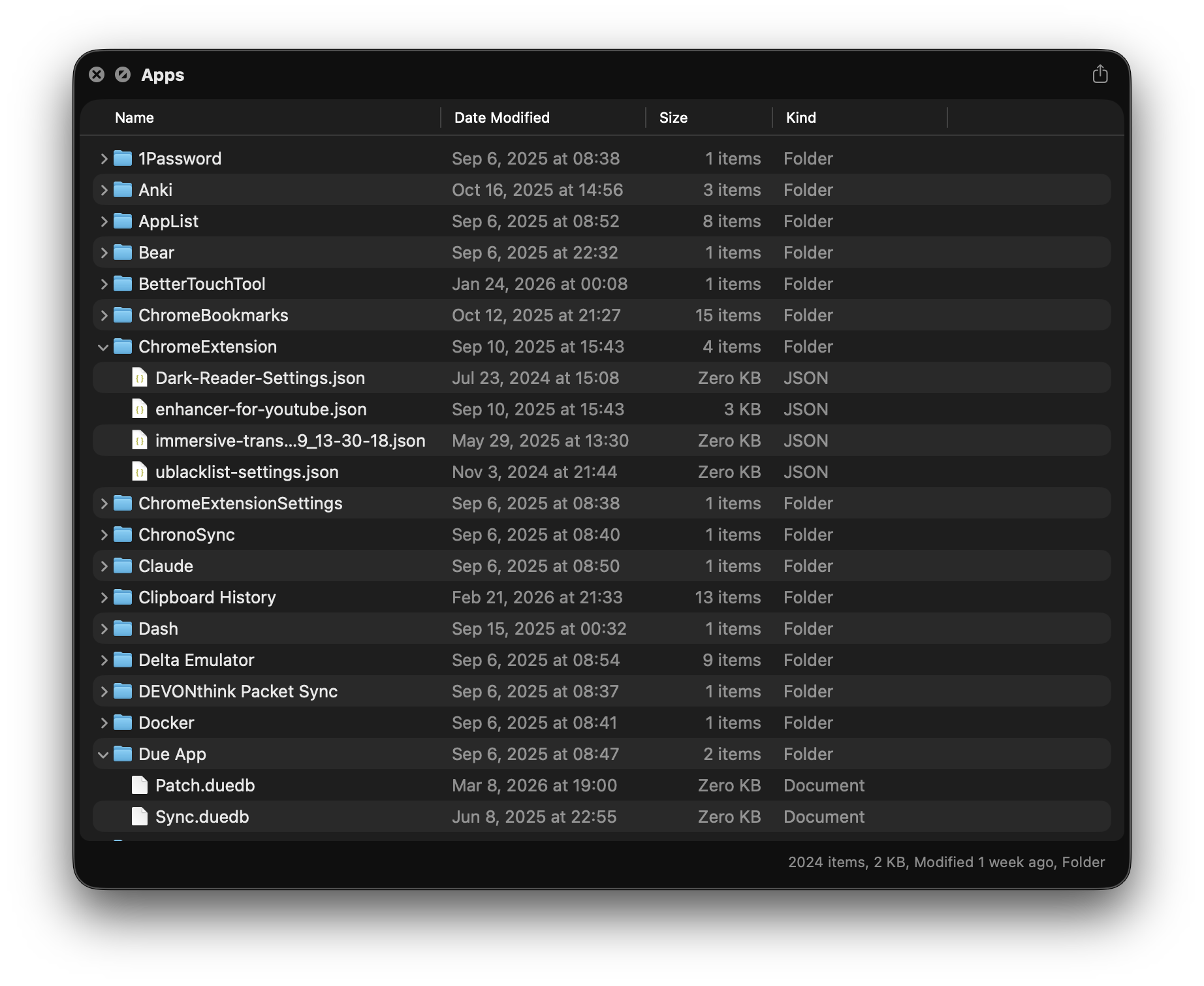Expand the Anki folder

point(103,189)
